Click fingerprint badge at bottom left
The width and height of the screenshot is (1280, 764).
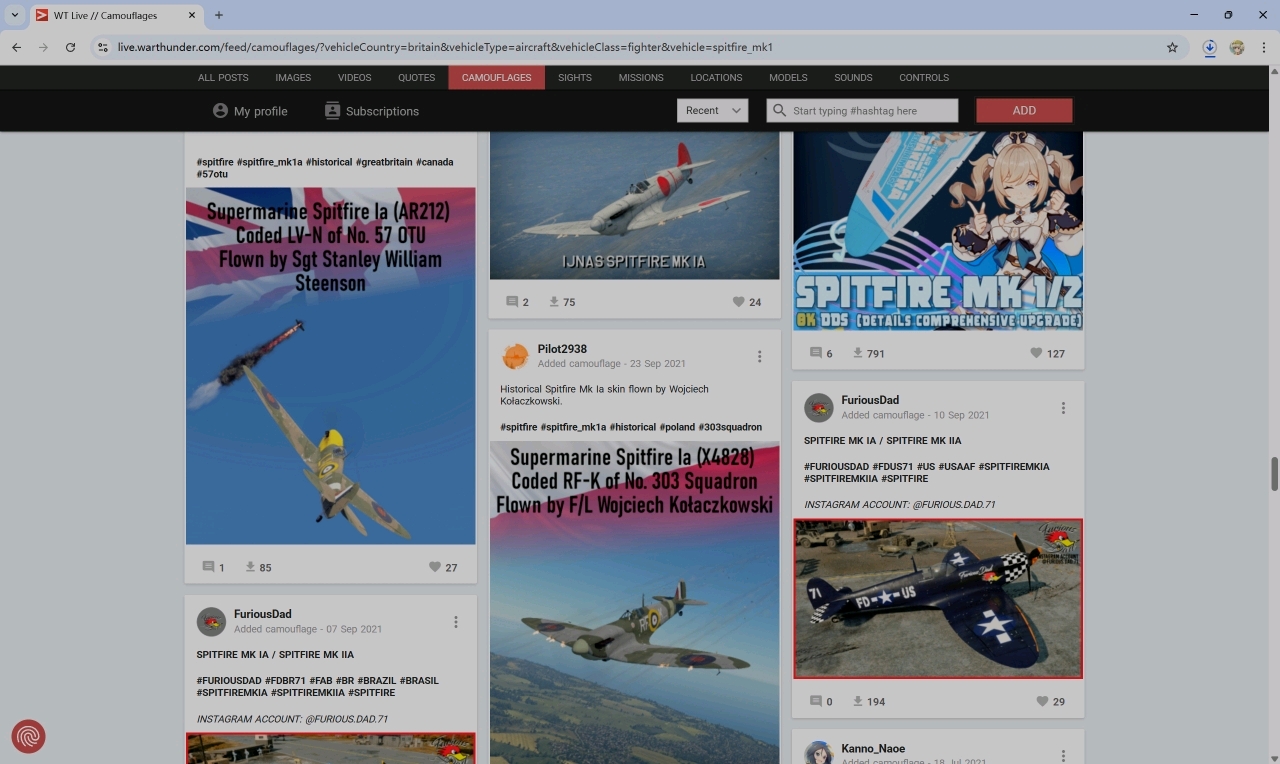pos(28,737)
